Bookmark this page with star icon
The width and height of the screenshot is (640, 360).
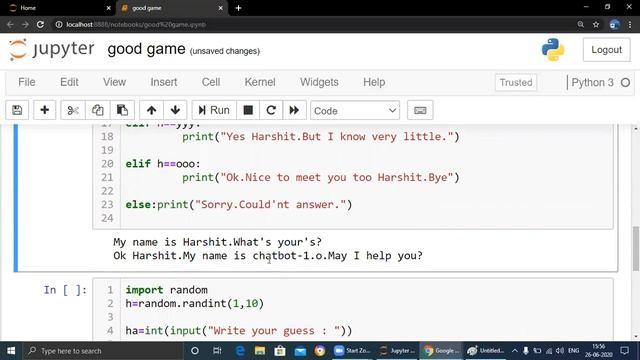pos(596,24)
